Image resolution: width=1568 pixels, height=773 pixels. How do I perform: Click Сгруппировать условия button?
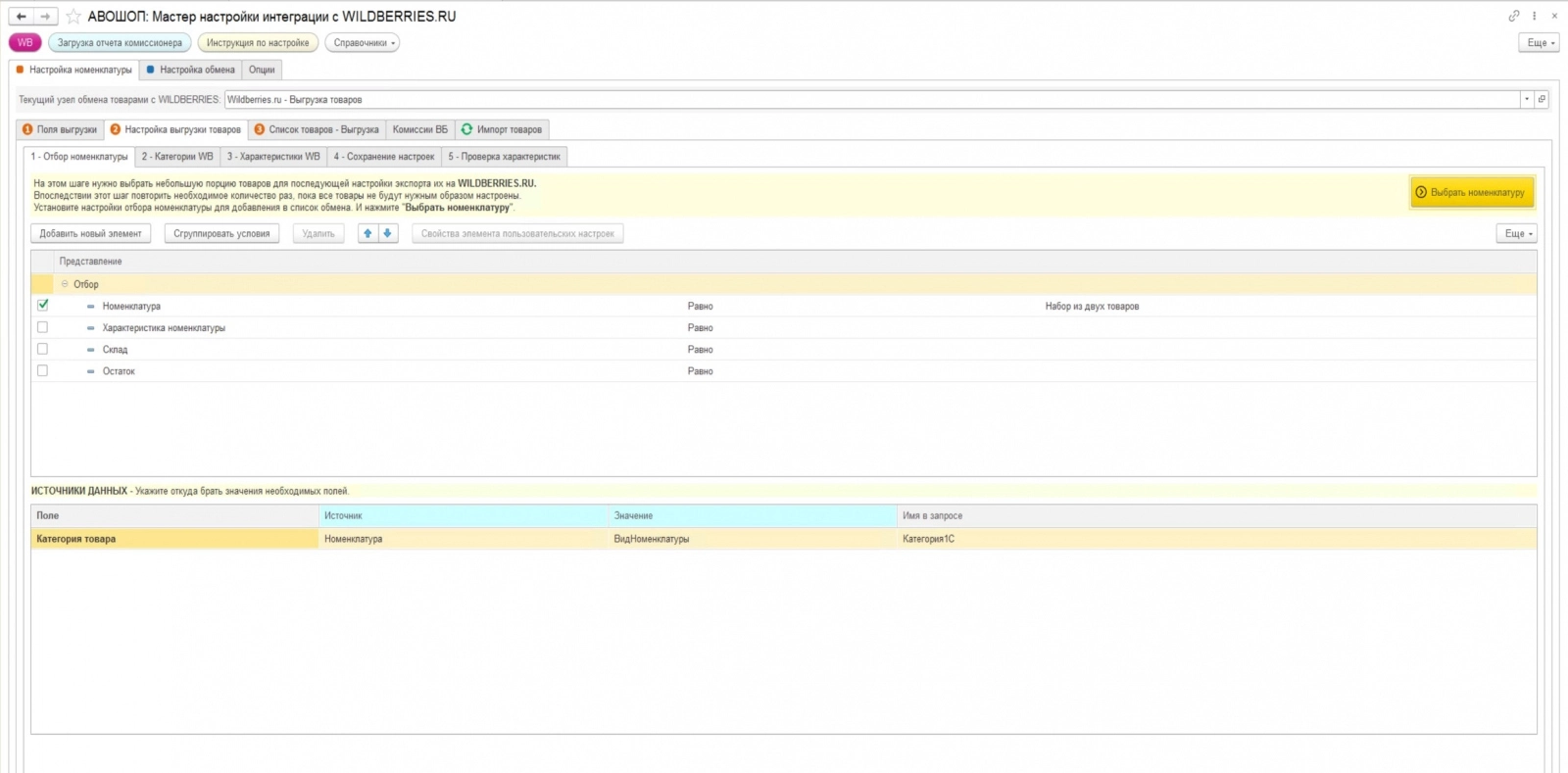coord(221,233)
